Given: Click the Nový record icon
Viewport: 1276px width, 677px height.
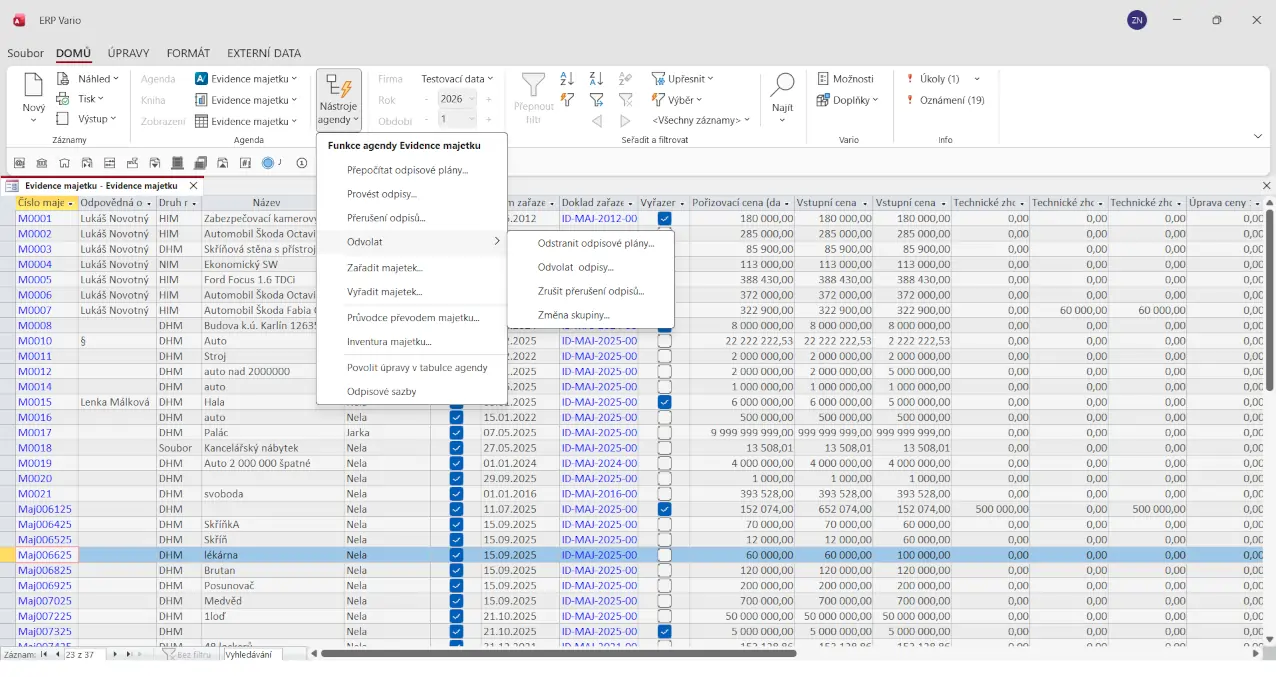Looking at the screenshot, I should click(33, 86).
